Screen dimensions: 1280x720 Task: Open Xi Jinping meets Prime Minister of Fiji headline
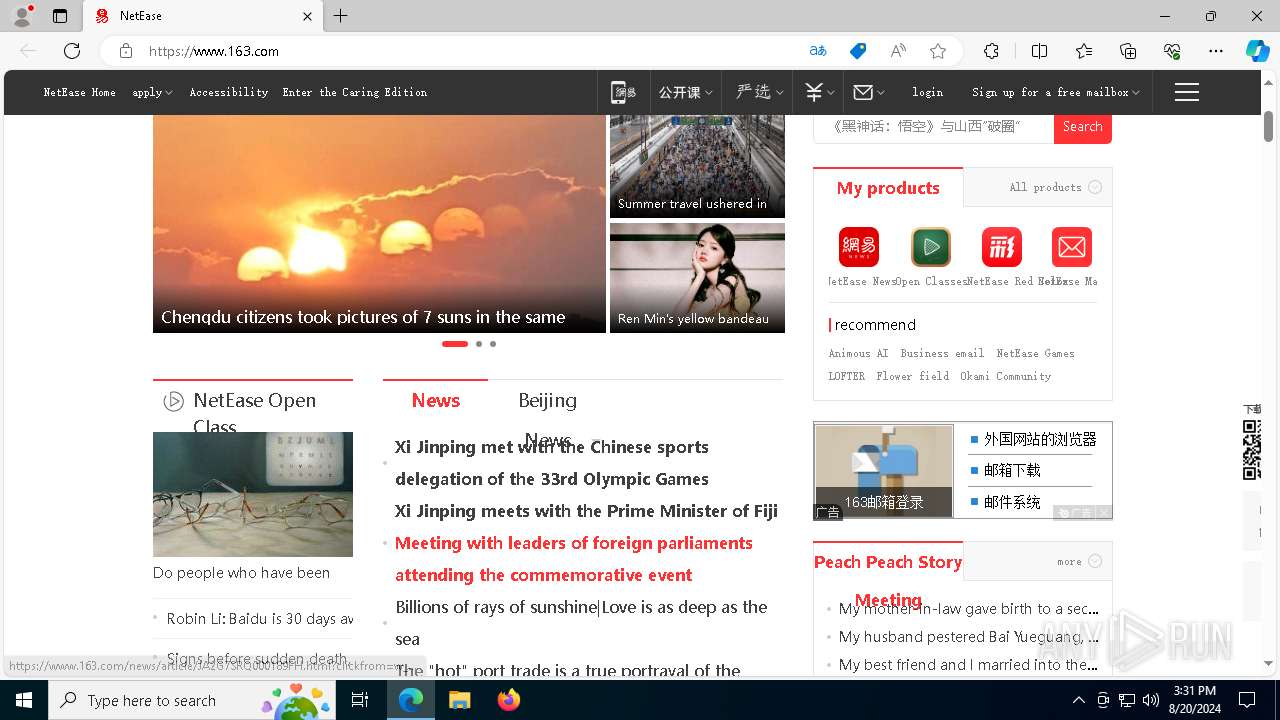[x=586, y=511]
